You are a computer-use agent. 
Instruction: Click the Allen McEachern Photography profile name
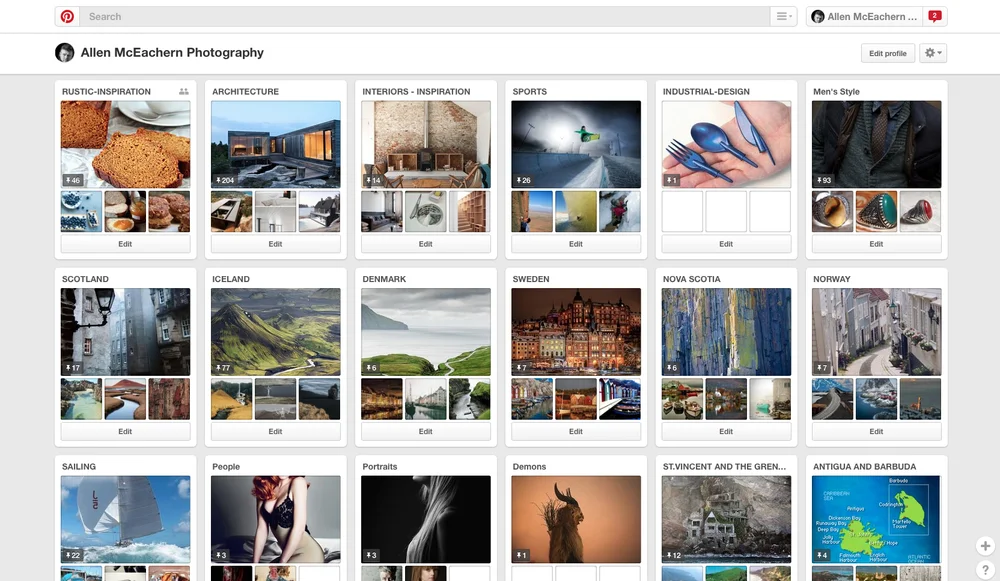(x=172, y=52)
